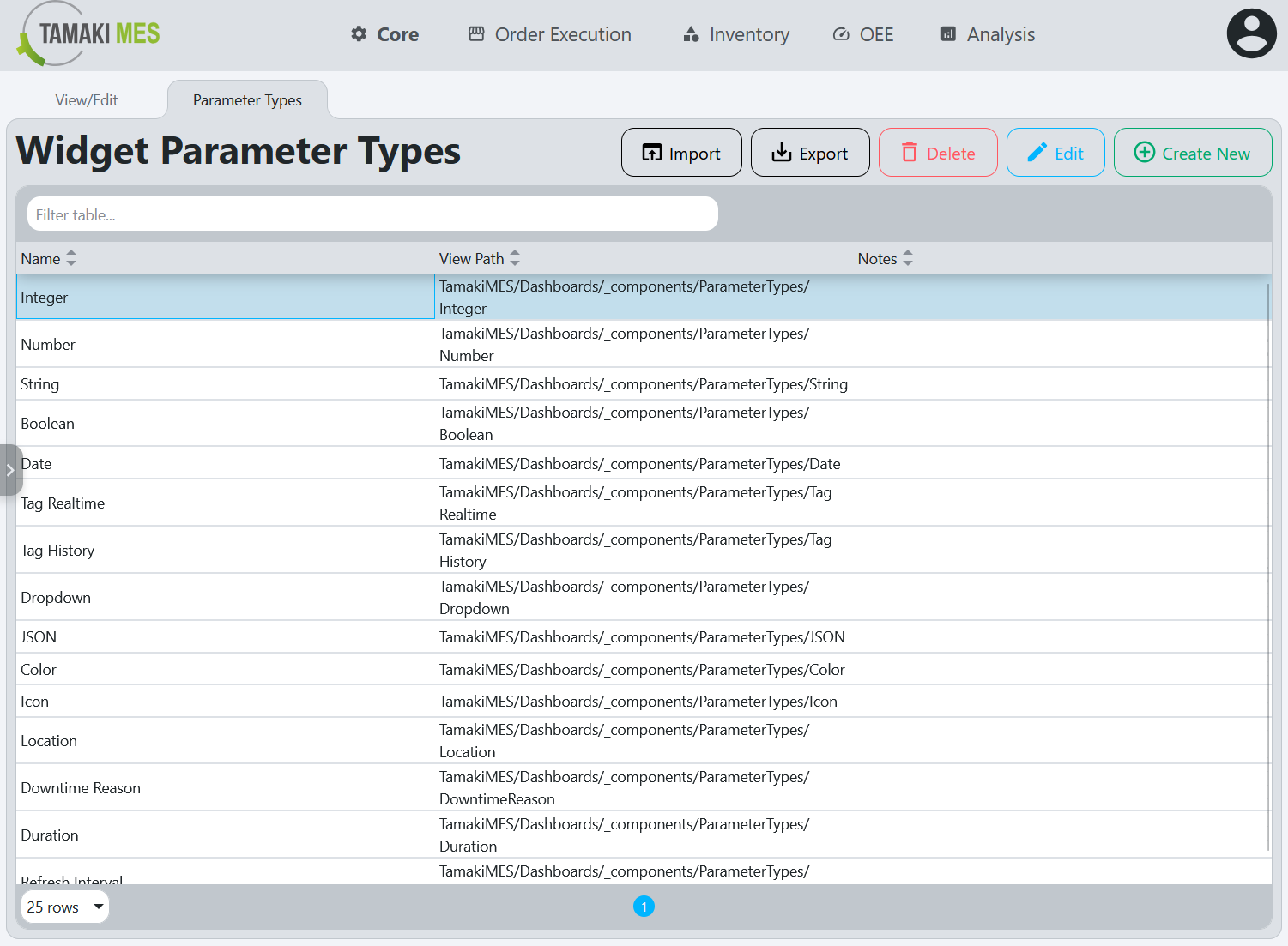Select the Parameter Types tab
Screen dimensions: 1288x946
247,99
